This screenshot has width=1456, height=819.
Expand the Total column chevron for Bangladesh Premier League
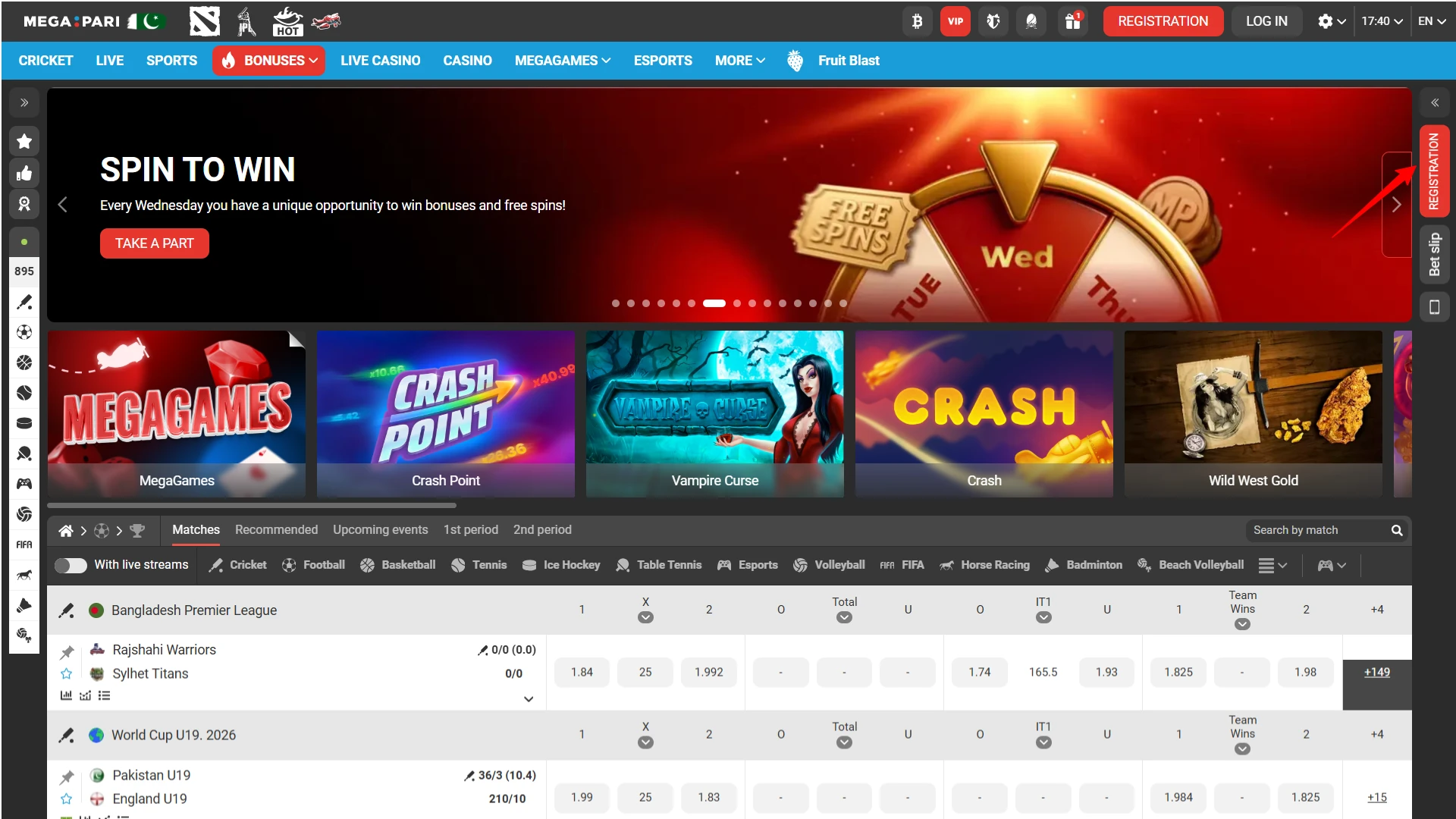(844, 617)
